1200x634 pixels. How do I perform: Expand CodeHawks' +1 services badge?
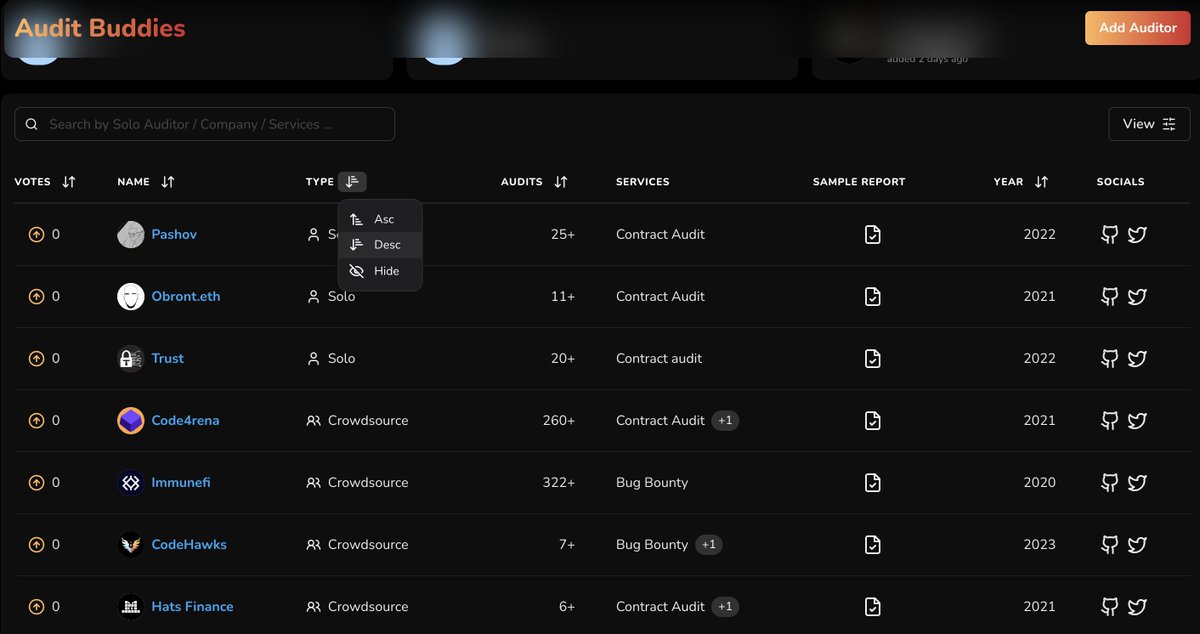708,545
